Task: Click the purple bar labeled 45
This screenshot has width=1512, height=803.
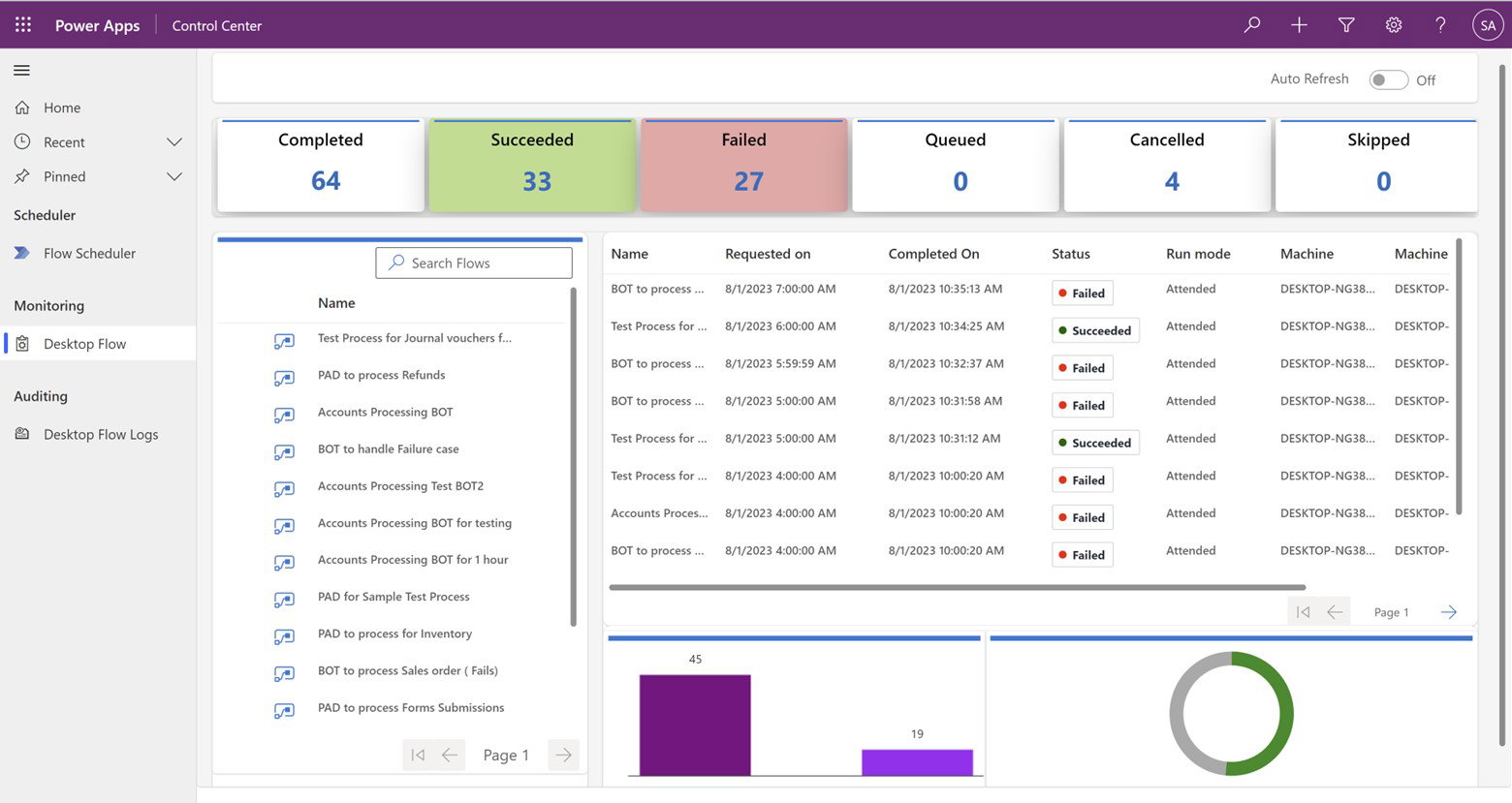Action: click(695, 725)
